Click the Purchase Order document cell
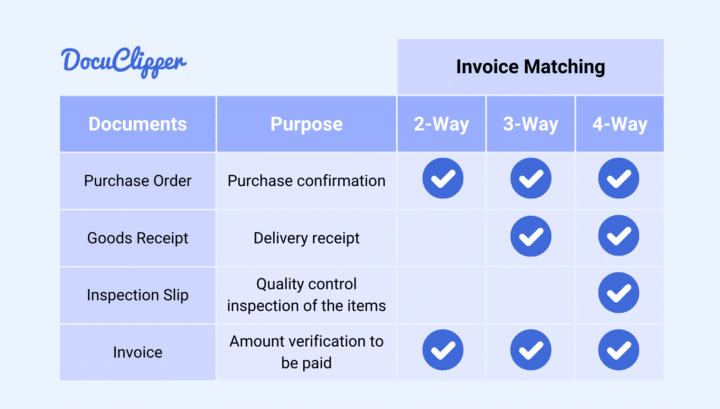This screenshot has width=720, height=409. [x=138, y=181]
